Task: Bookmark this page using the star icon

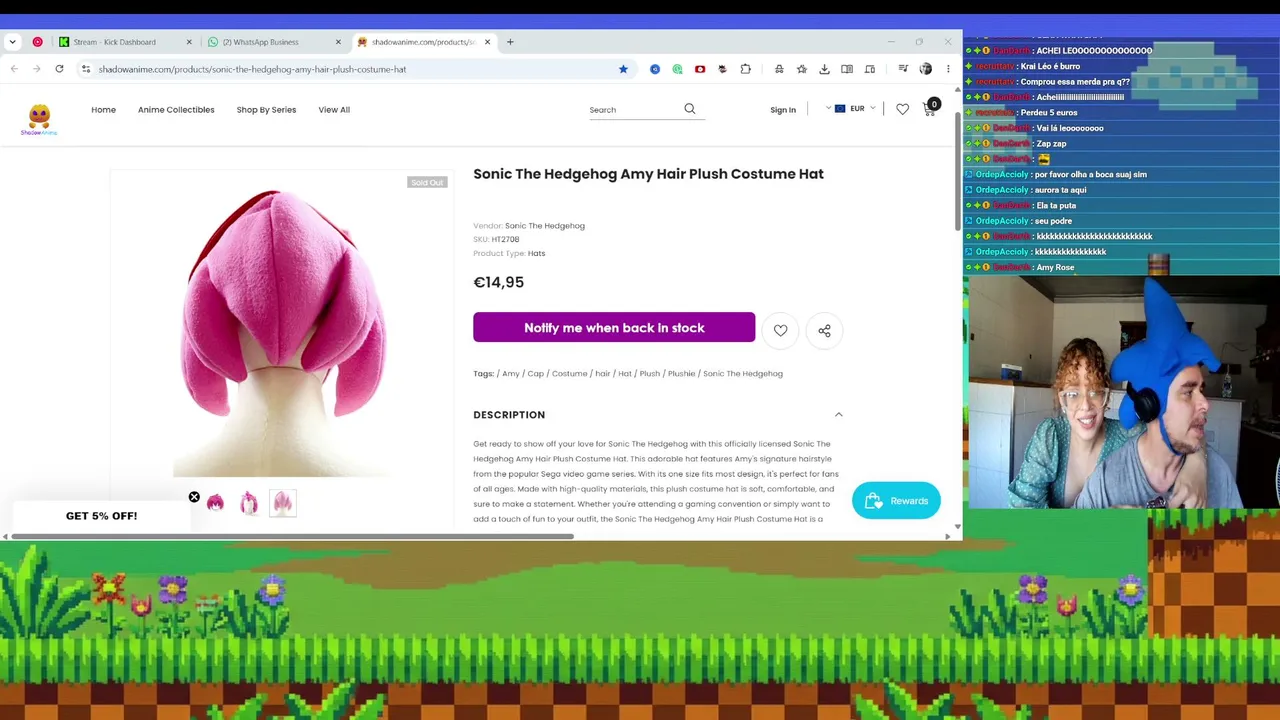Action: (623, 69)
